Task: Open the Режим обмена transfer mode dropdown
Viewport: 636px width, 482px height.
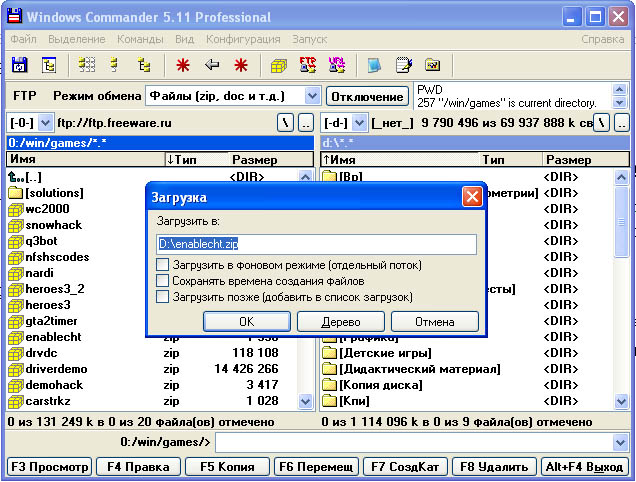Action: (312, 96)
